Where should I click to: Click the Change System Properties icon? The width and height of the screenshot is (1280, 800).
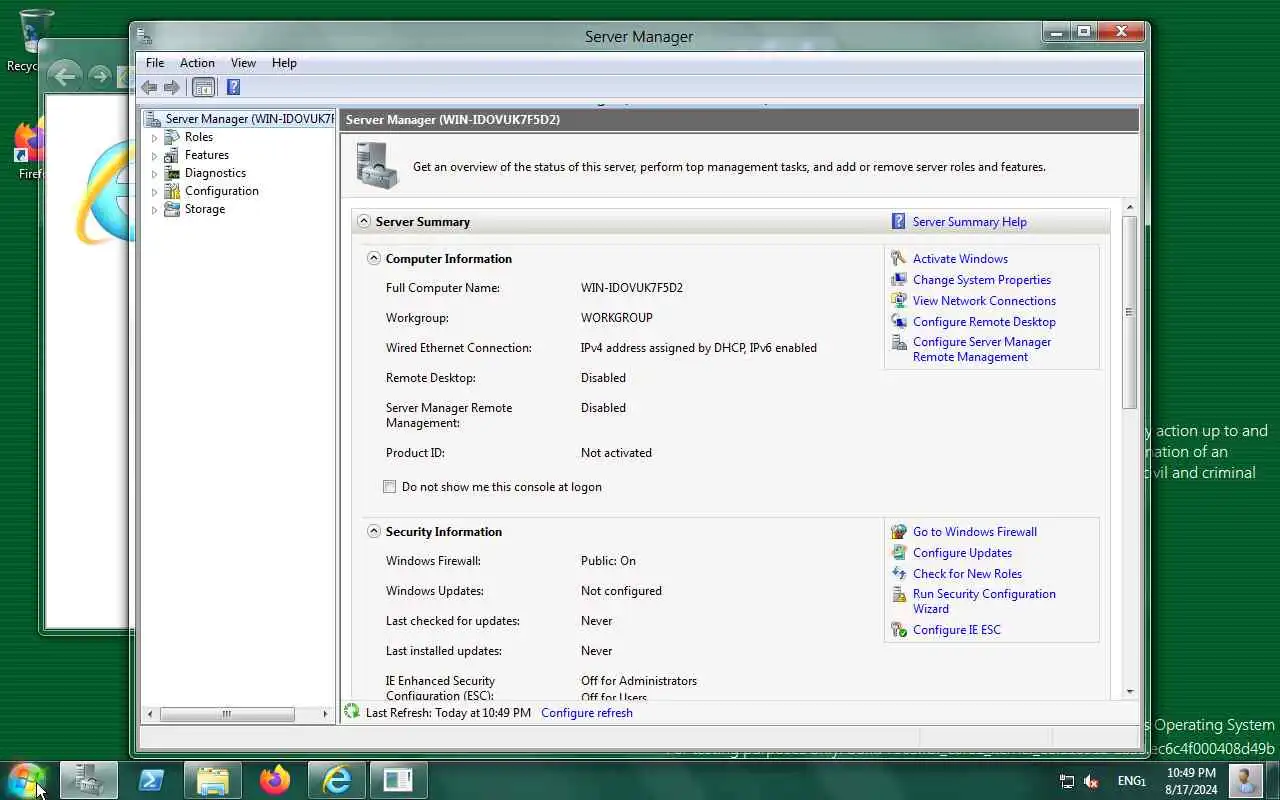pyautogui.click(x=898, y=280)
